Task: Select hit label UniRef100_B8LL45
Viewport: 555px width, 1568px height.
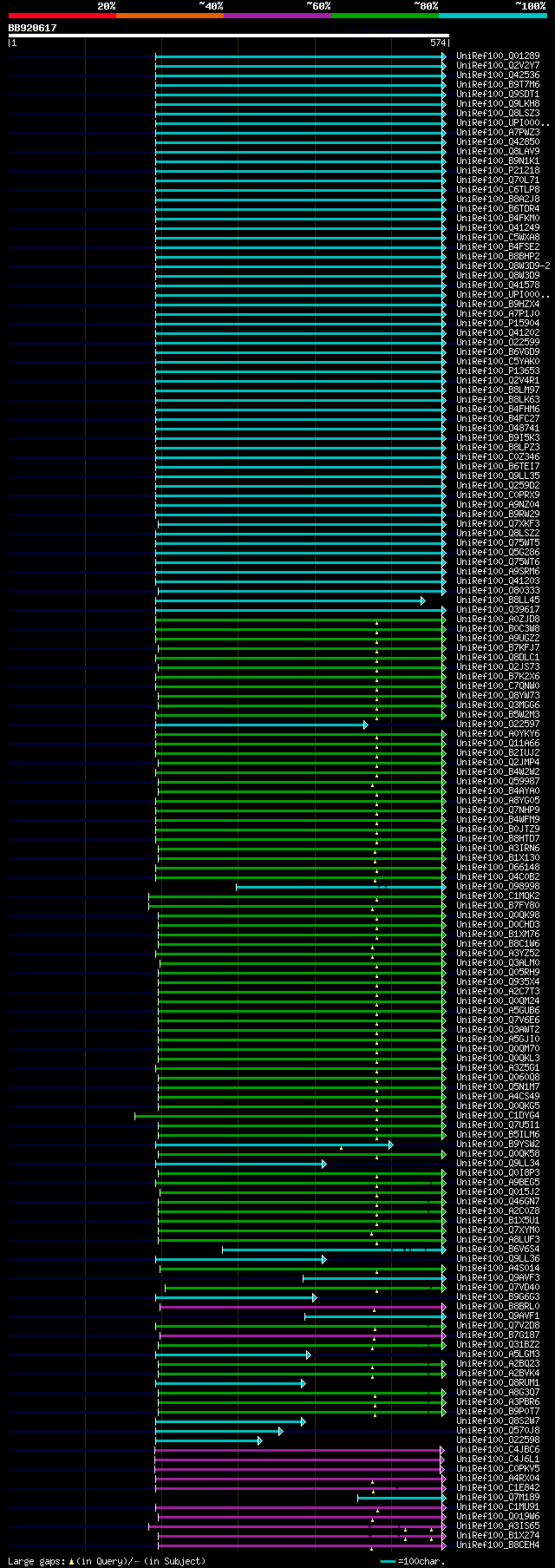Action: click(498, 600)
